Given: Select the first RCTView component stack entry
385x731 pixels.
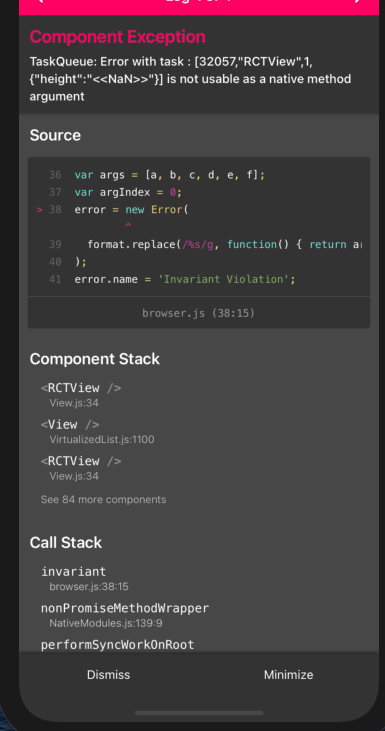Looking at the screenshot, I should 81,394.
